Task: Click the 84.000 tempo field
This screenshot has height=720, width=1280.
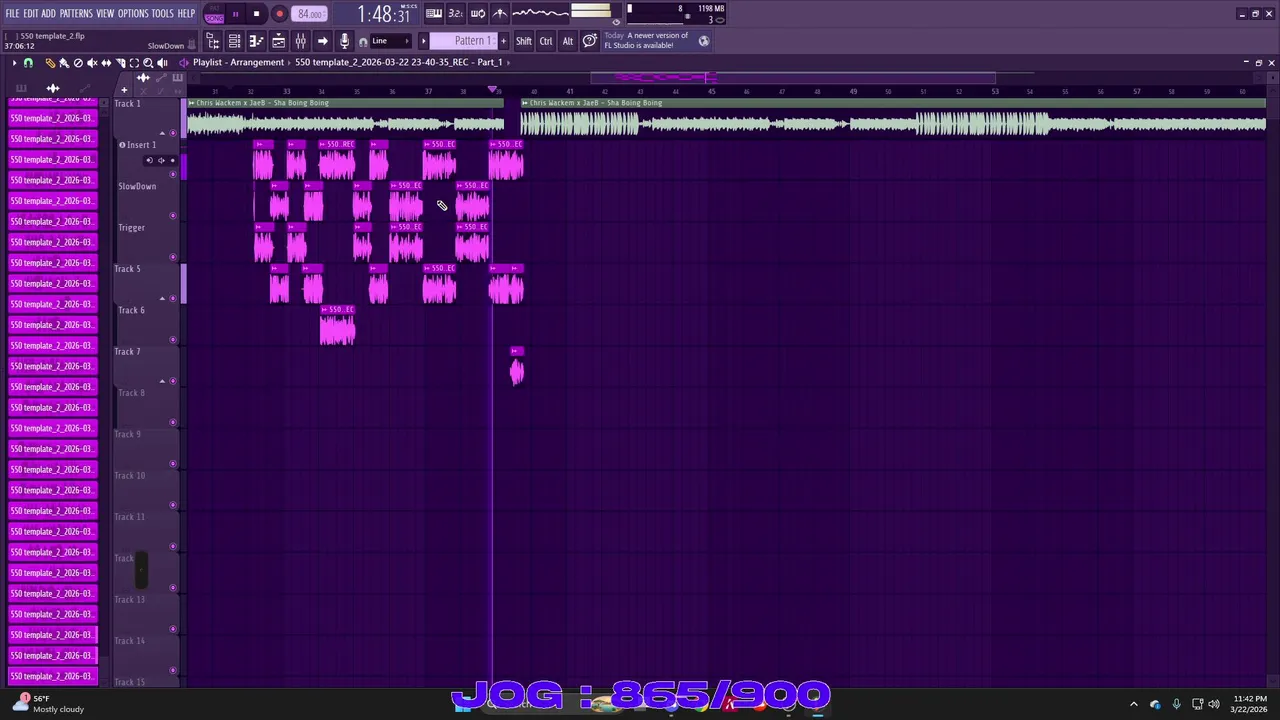Action: coord(310,14)
